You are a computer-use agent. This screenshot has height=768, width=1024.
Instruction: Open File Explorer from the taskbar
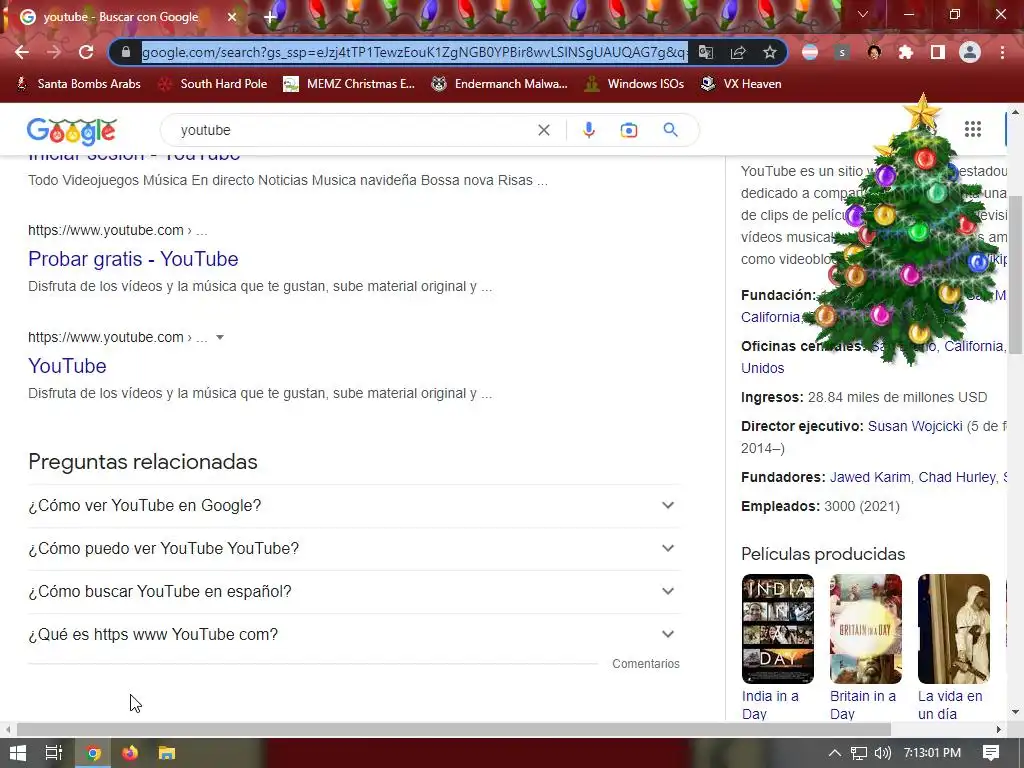167,753
